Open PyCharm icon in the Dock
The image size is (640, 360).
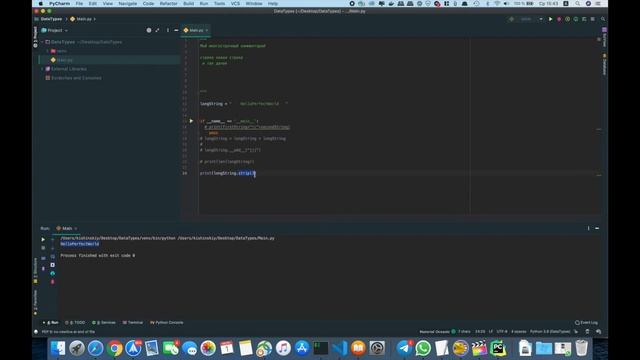coord(498,348)
